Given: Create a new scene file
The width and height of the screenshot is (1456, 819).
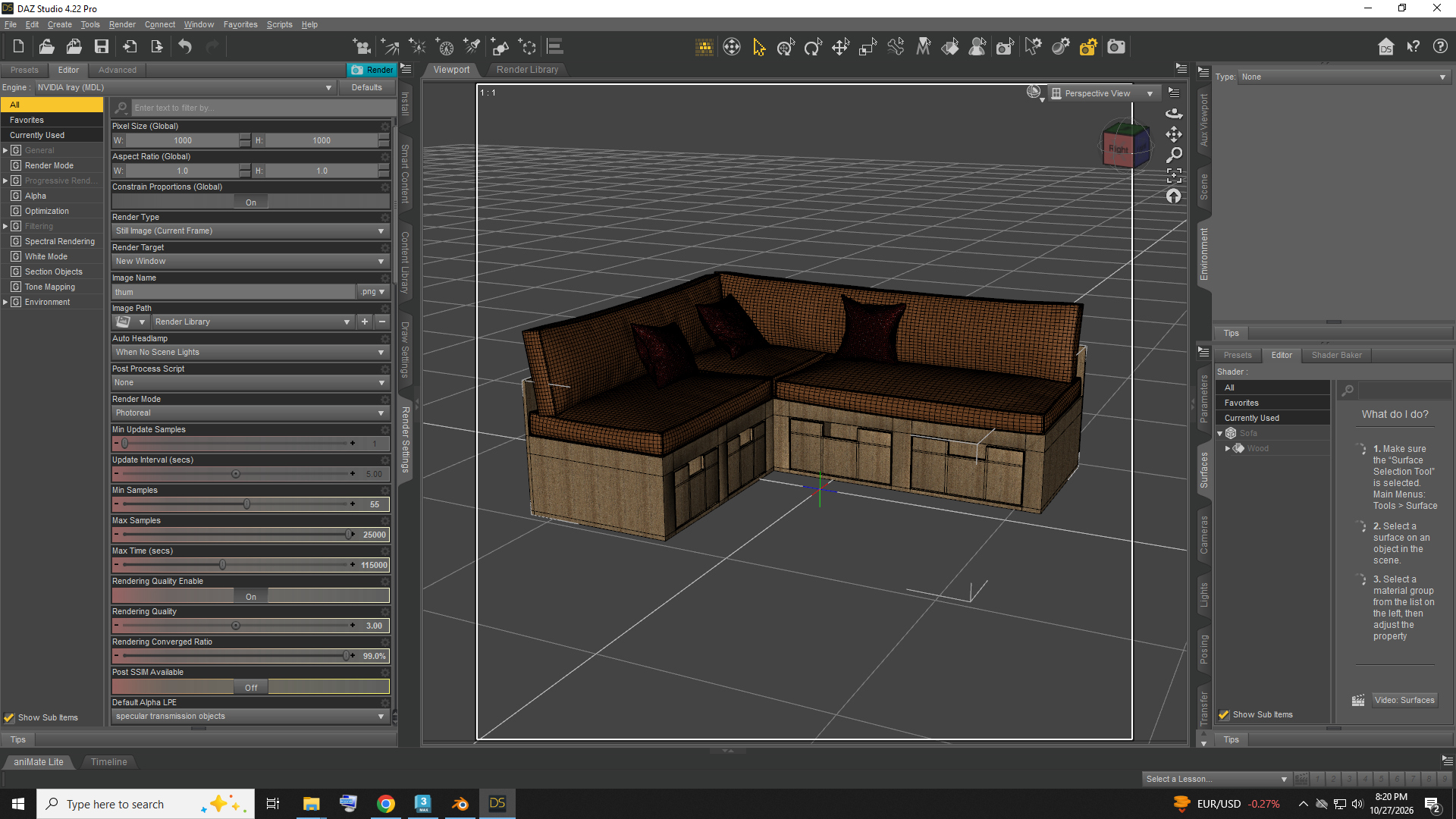Looking at the screenshot, I should click(x=18, y=47).
